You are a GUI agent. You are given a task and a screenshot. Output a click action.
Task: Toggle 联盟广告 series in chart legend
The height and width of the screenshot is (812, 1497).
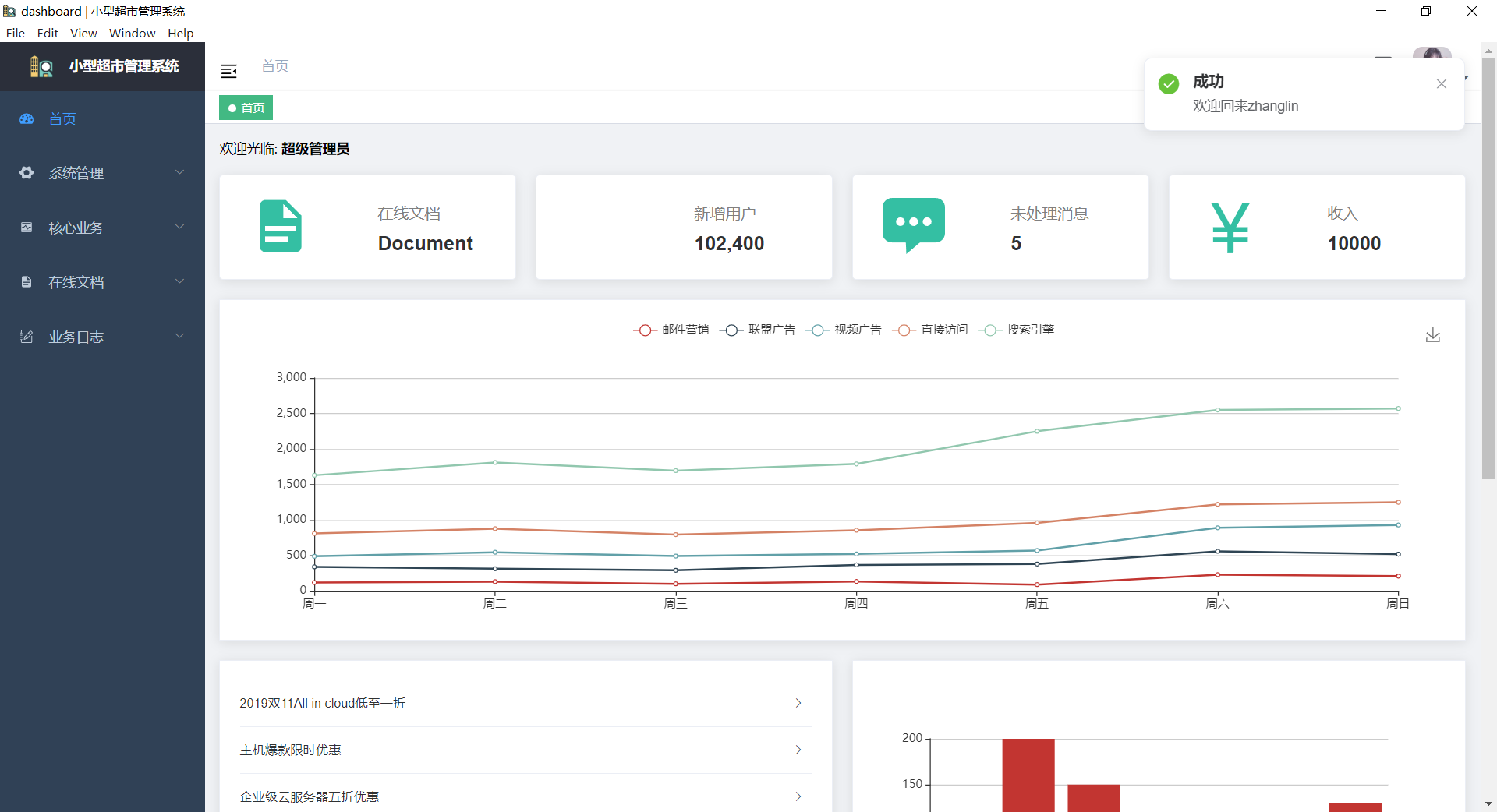[757, 330]
